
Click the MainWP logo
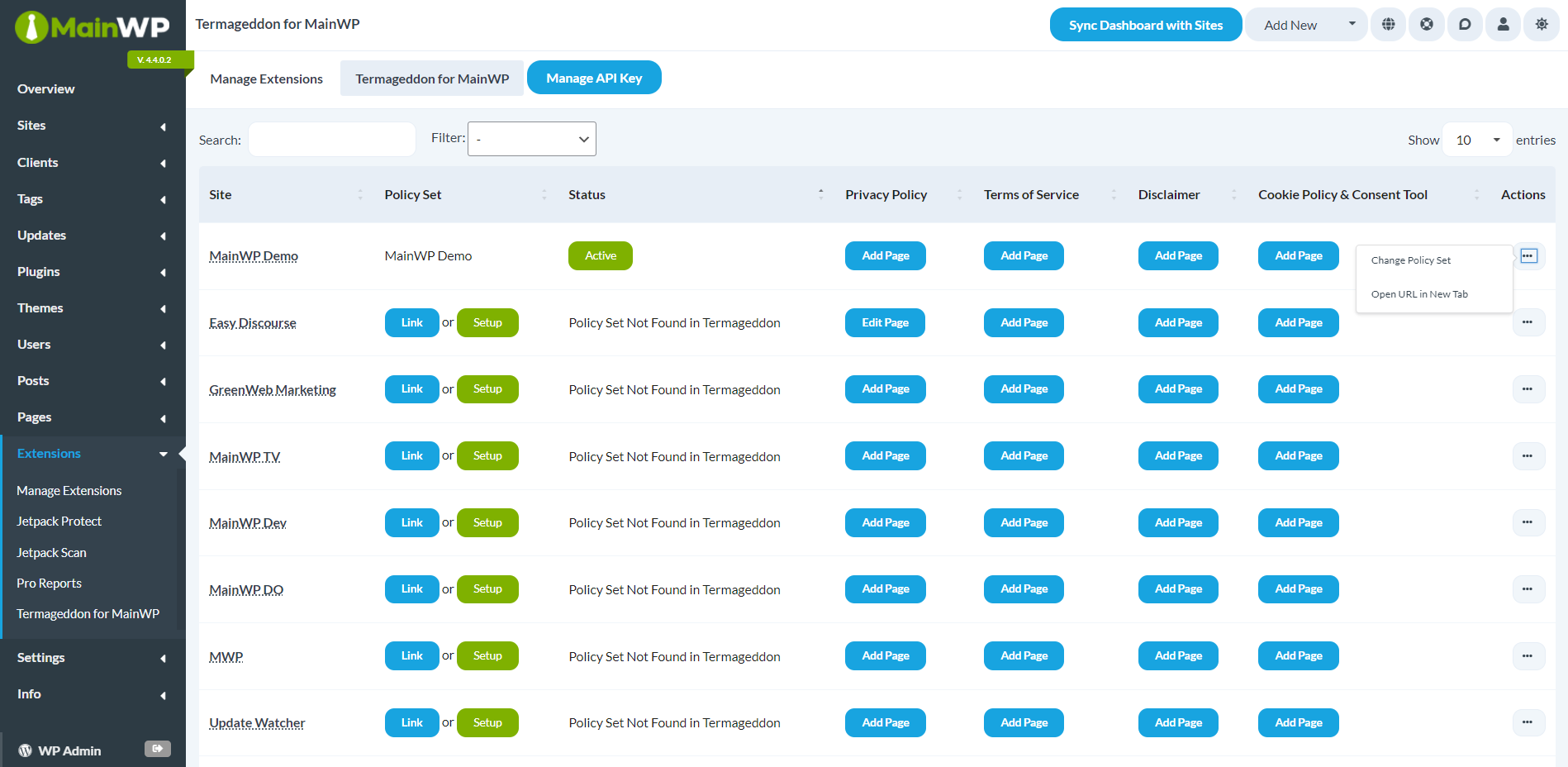pos(93,27)
